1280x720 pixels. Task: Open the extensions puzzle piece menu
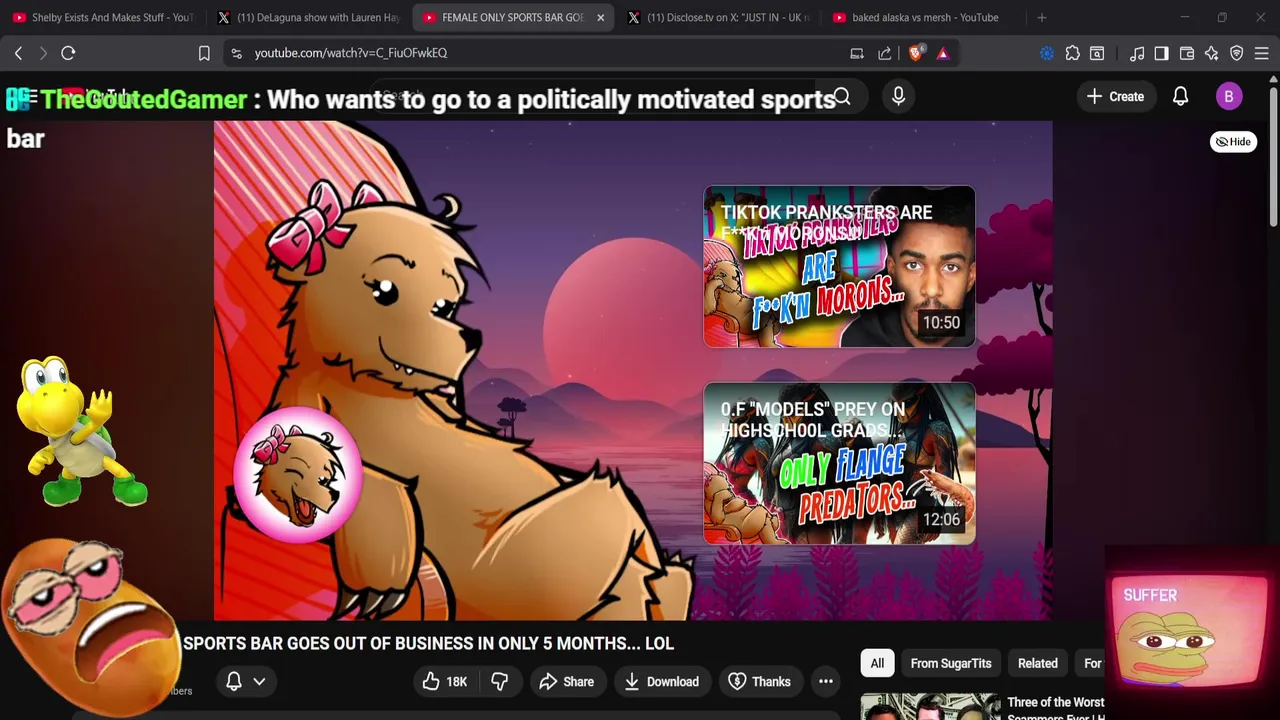(x=1072, y=53)
